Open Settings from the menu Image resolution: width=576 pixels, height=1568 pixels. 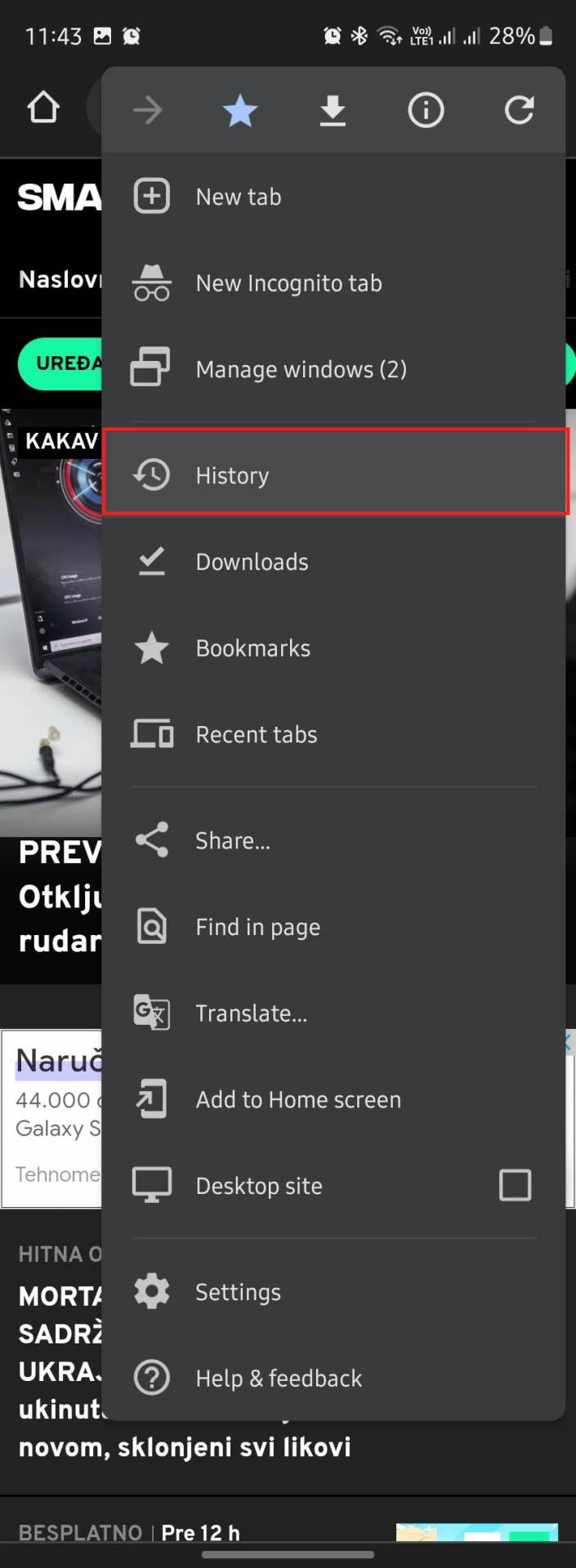click(x=333, y=1291)
